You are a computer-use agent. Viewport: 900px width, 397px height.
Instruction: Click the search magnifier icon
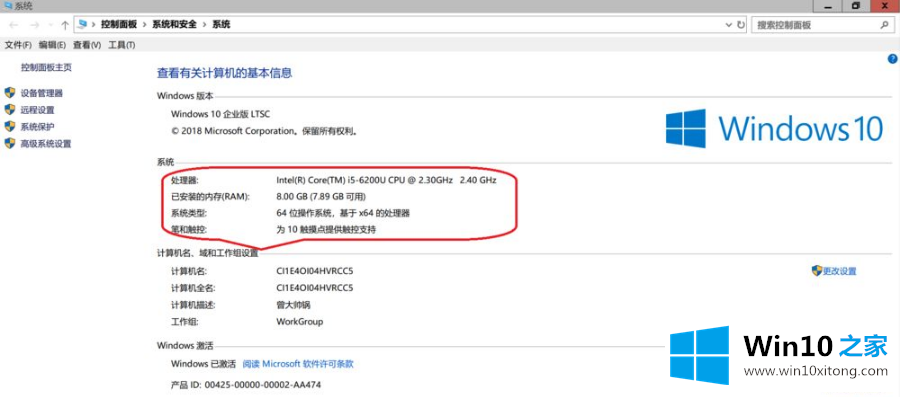(x=884, y=25)
